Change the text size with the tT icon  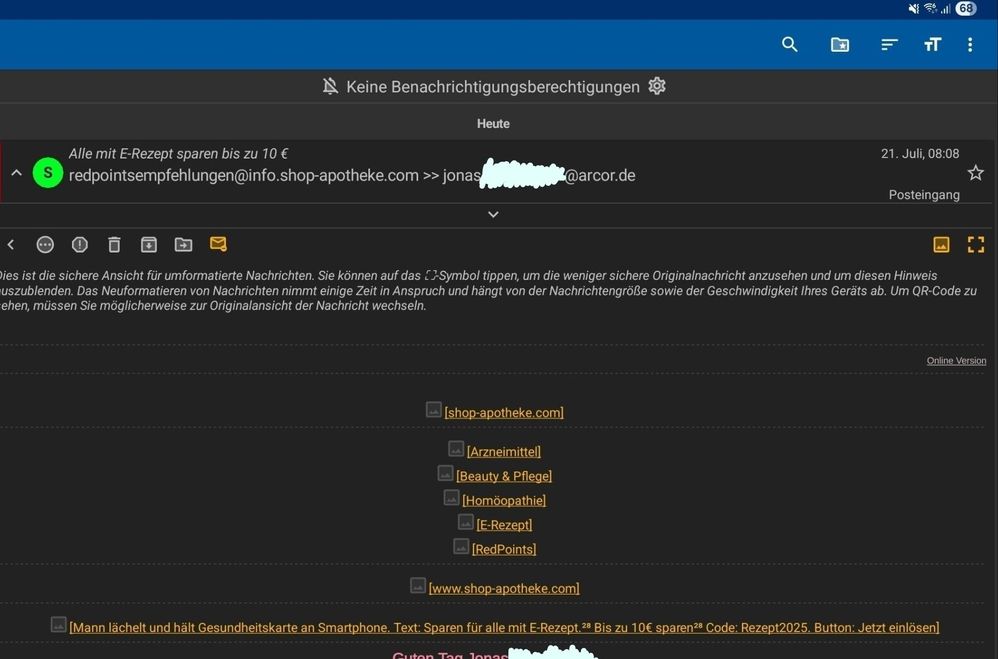point(932,44)
